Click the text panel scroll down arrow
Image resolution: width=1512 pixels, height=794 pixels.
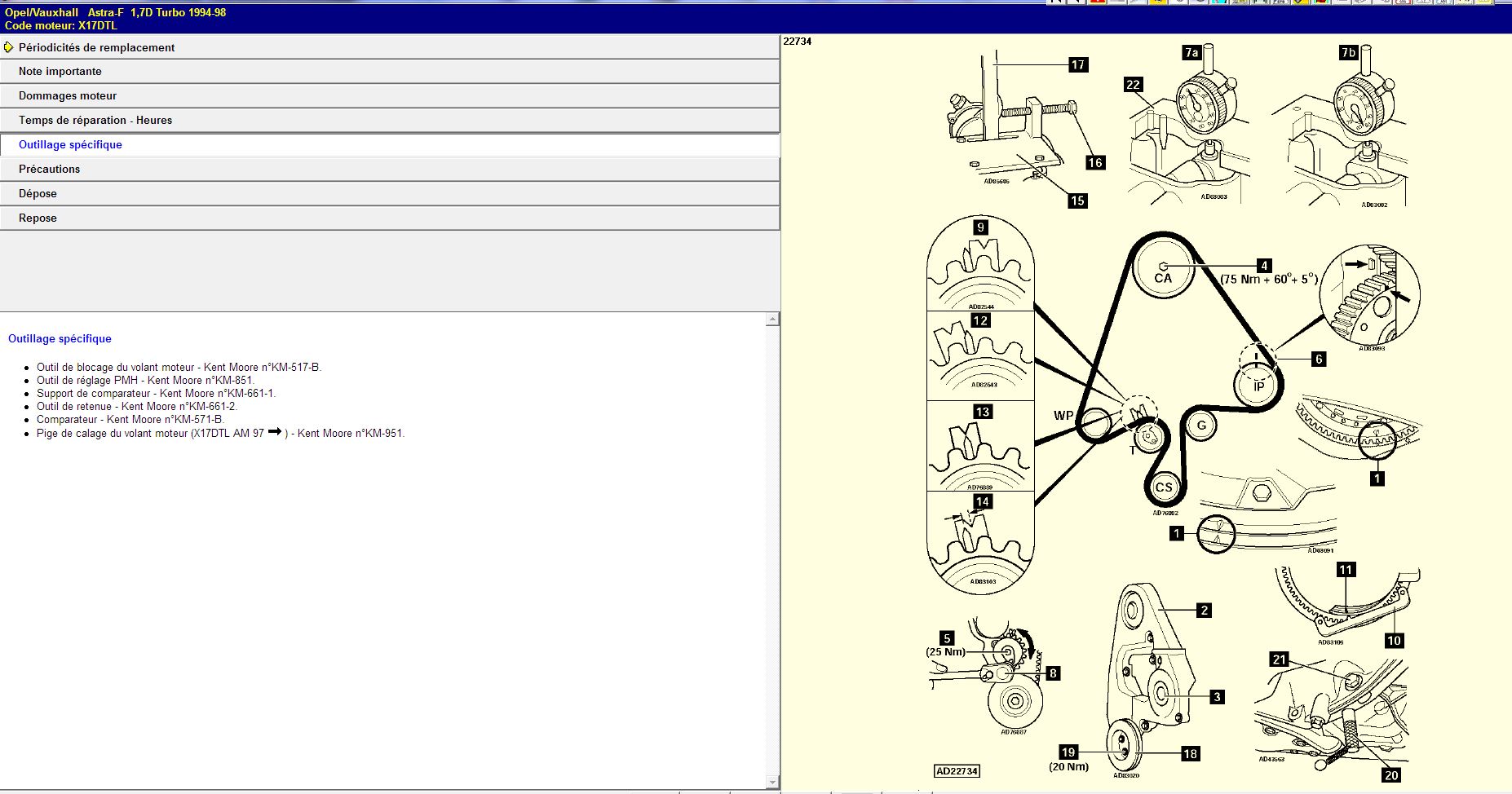[772, 783]
